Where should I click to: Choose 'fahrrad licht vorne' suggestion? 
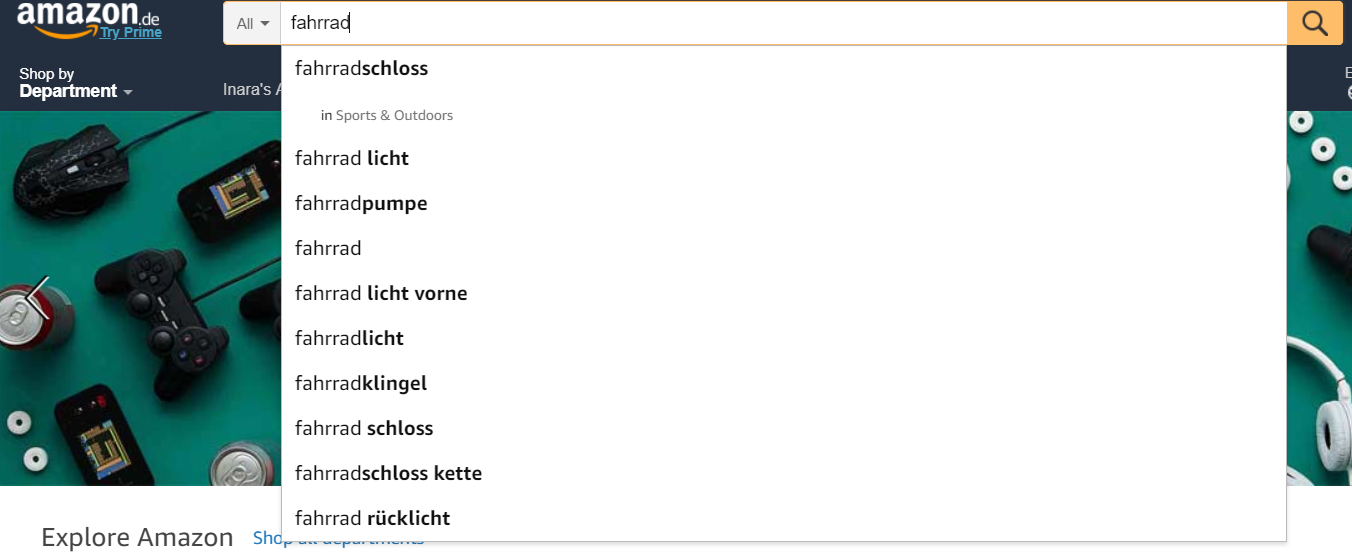(x=381, y=293)
